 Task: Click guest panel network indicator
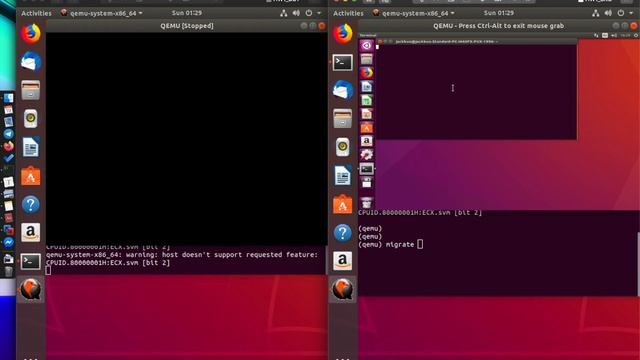tap(596, 36)
